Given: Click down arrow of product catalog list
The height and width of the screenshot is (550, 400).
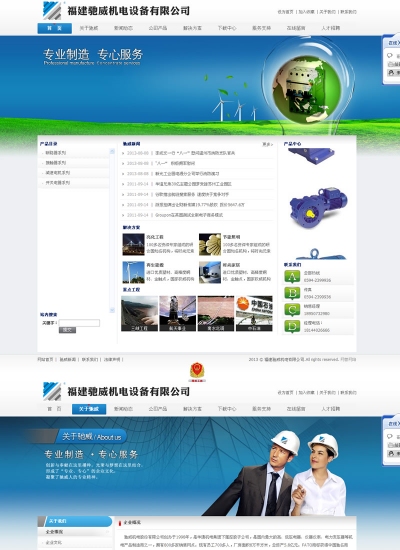Looking at the screenshot, I should [x=112, y=310].
